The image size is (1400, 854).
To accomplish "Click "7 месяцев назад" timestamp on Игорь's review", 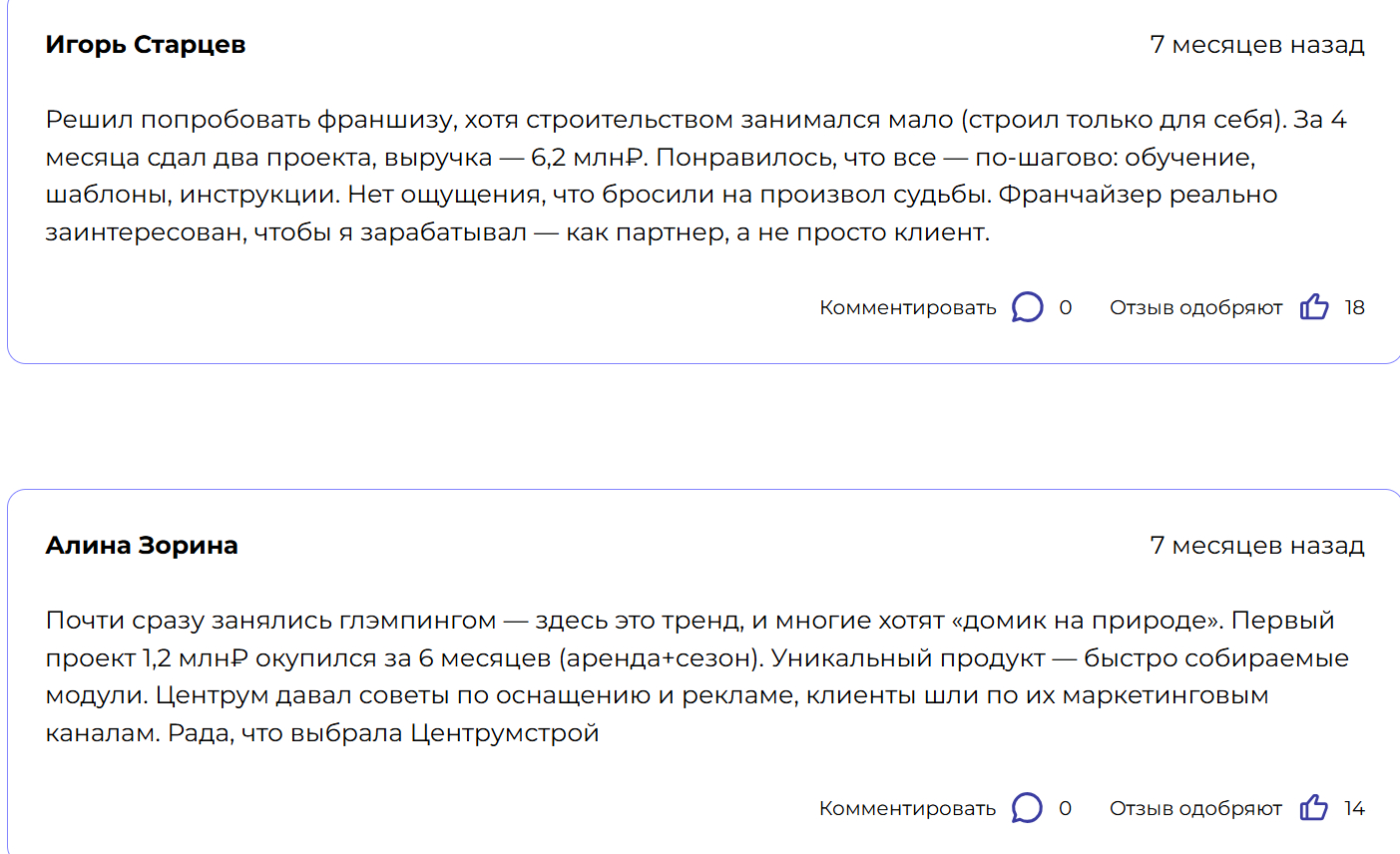I will 1256,45.
